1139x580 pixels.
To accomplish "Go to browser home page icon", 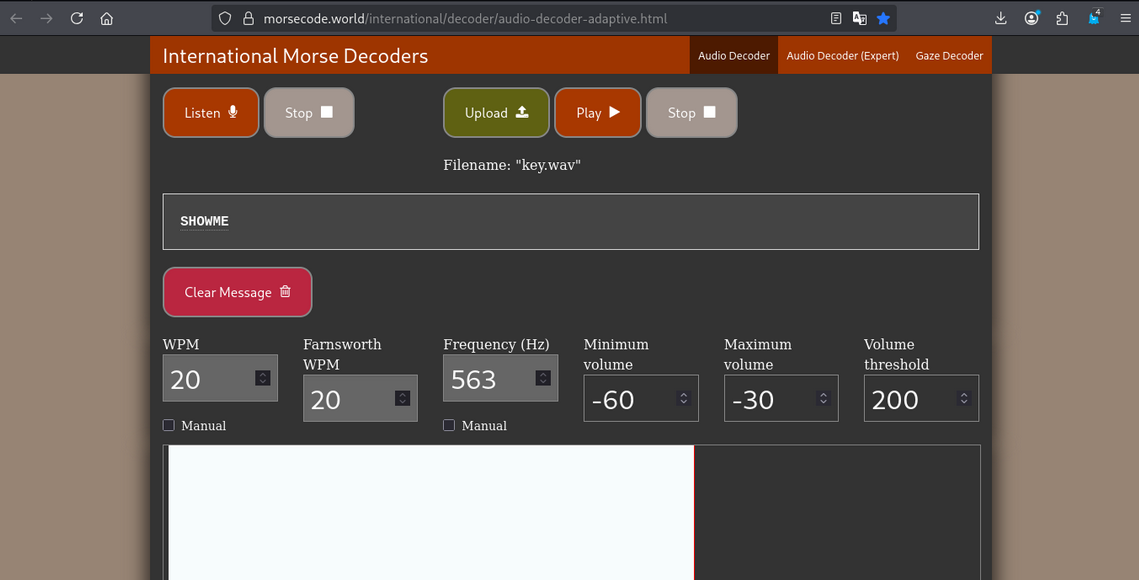I will (107, 18).
